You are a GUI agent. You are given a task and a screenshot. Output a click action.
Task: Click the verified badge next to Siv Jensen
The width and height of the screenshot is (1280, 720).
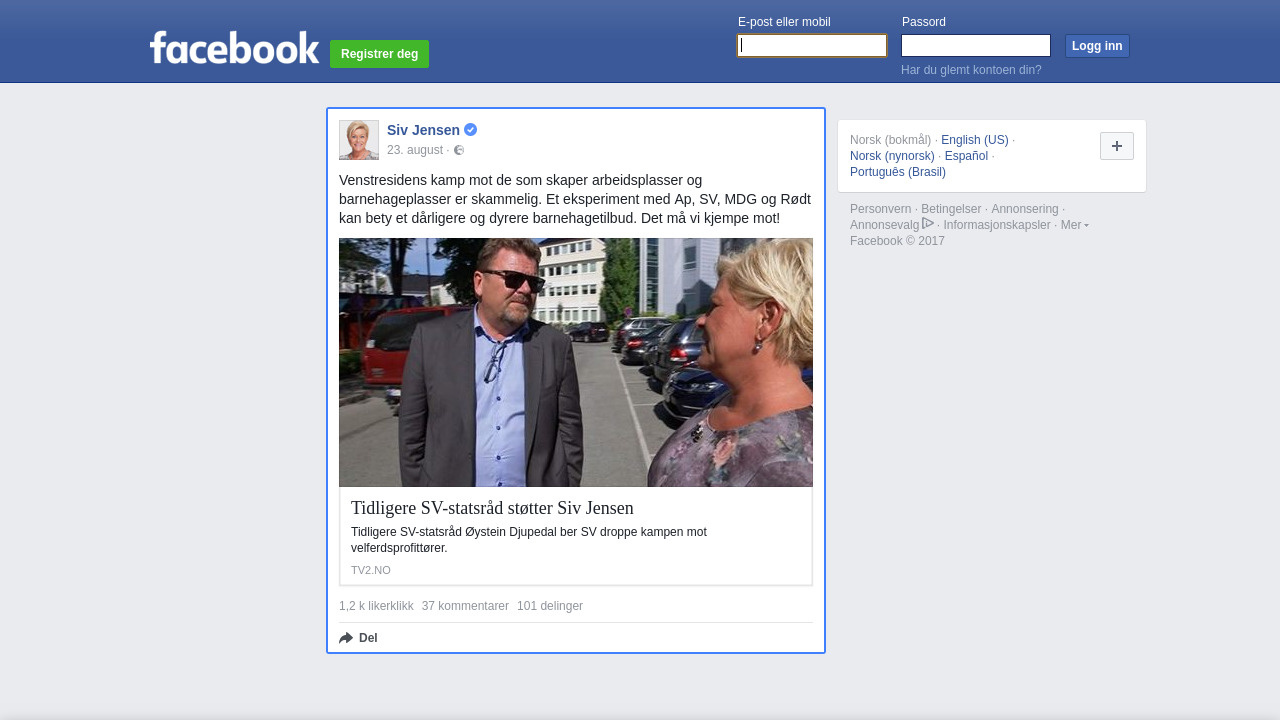click(x=470, y=130)
